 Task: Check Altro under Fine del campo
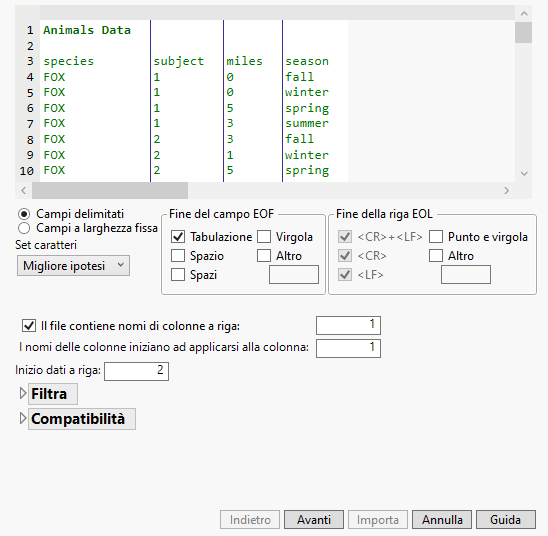(264, 255)
